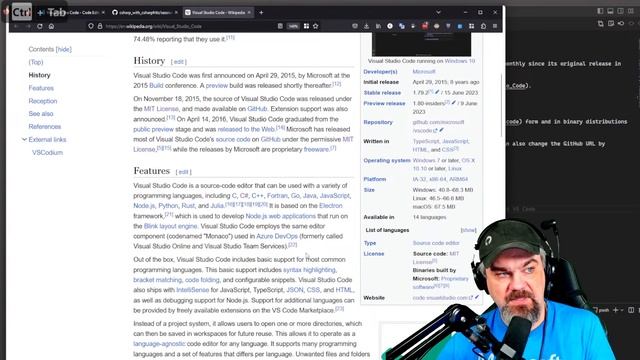640x360 pixels.
Task: Close the GitHub browser tab
Action: [x=176, y=13]
